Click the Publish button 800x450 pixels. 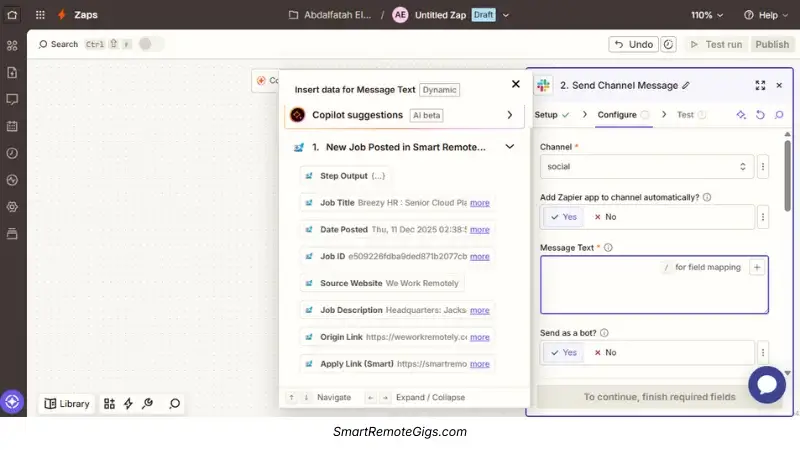click(x=772, y=44)
